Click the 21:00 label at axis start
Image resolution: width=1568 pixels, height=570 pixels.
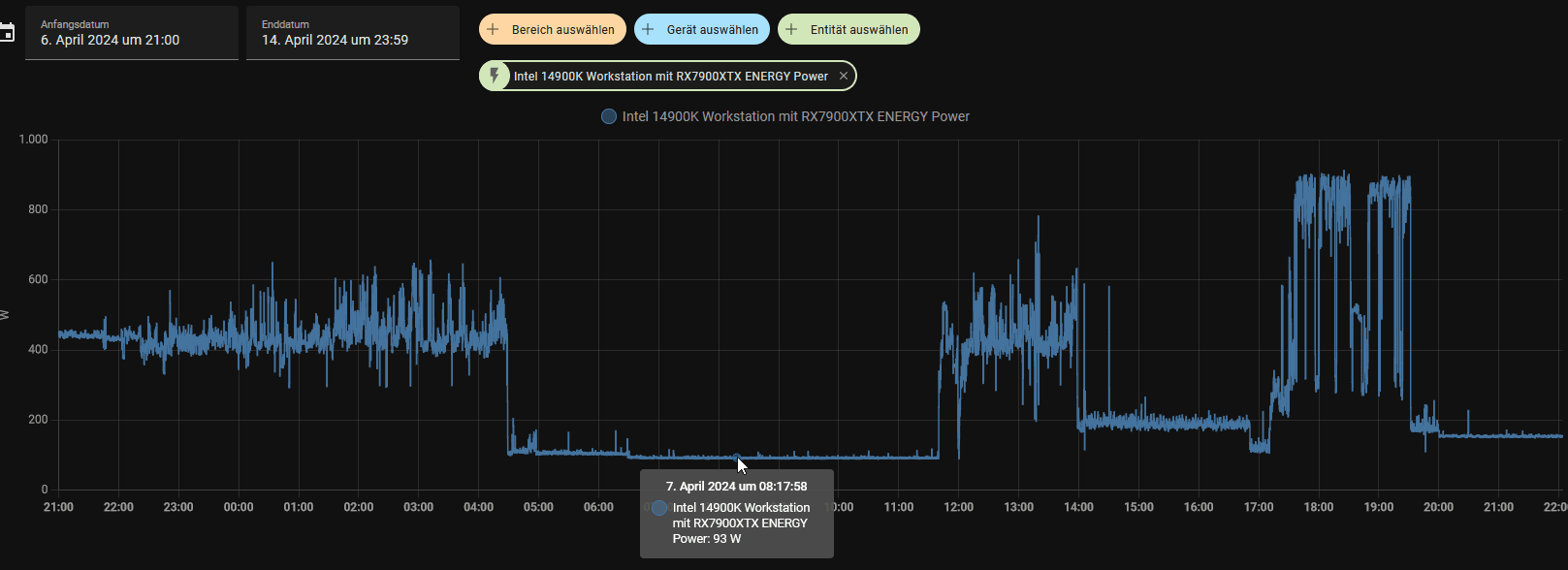coord(58,507)
